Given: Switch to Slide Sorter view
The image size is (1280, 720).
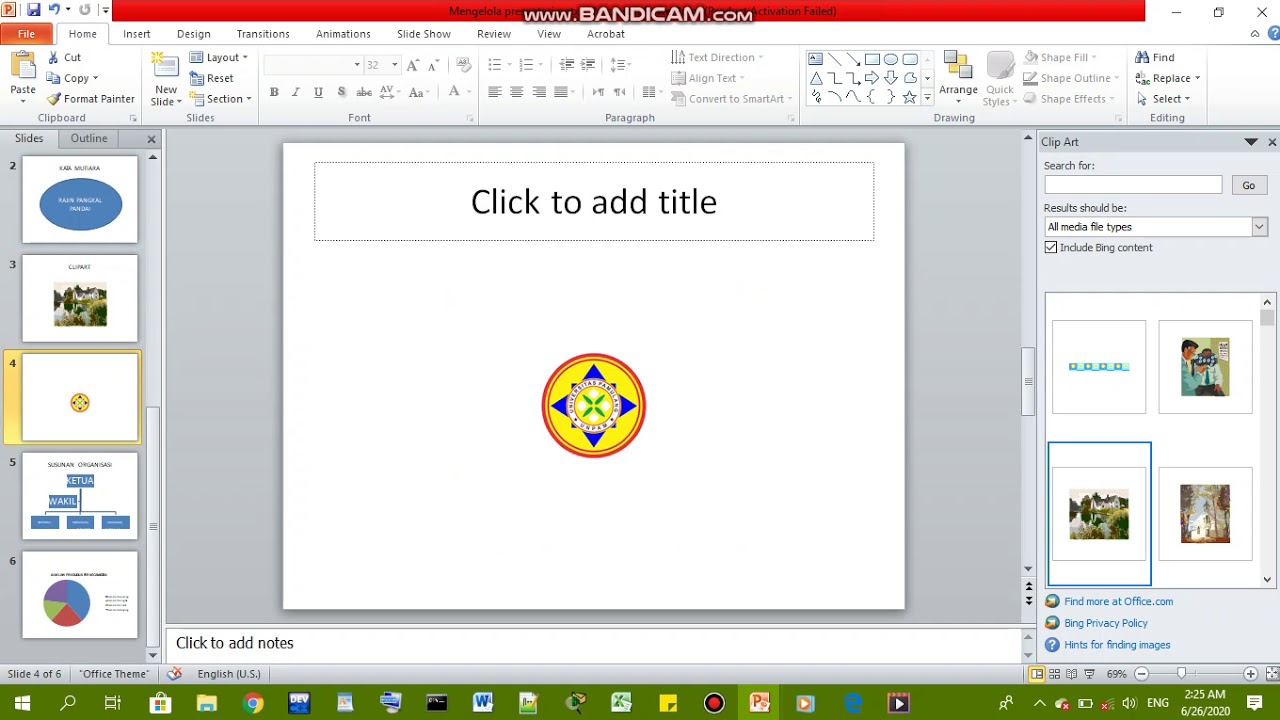Looking at the screenshot, I should [1054, 674].
